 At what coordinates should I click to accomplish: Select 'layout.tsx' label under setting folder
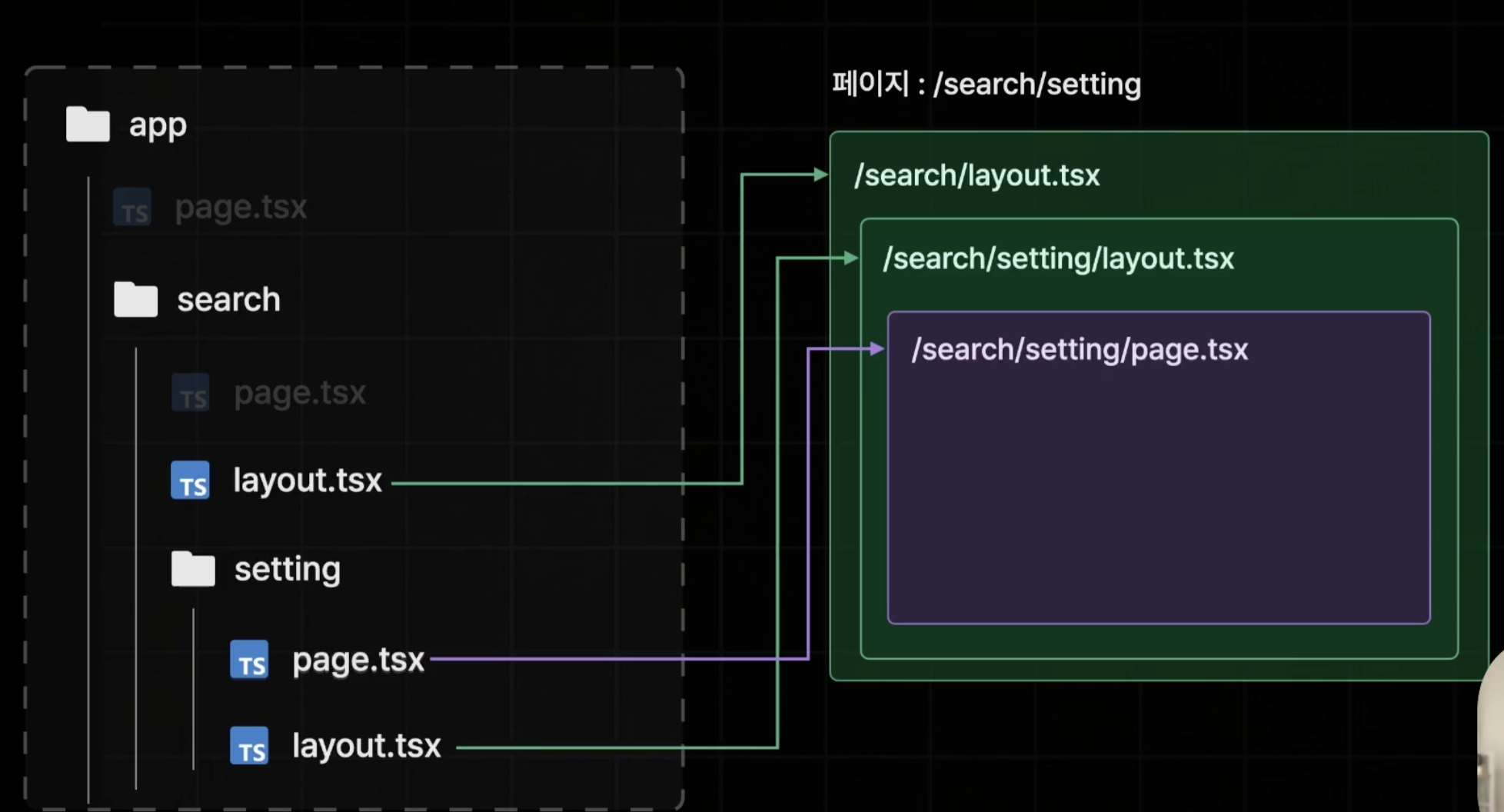tap(367, 746)
